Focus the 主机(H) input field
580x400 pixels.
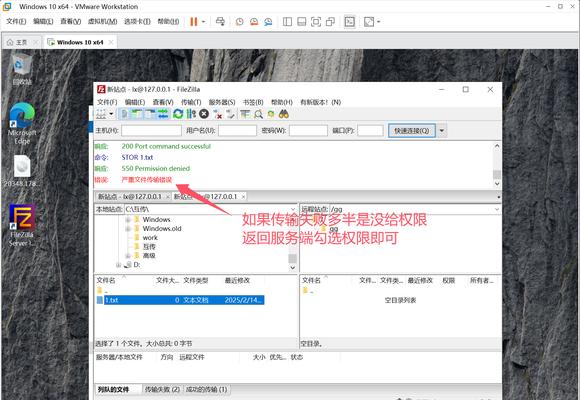[151, 131]
